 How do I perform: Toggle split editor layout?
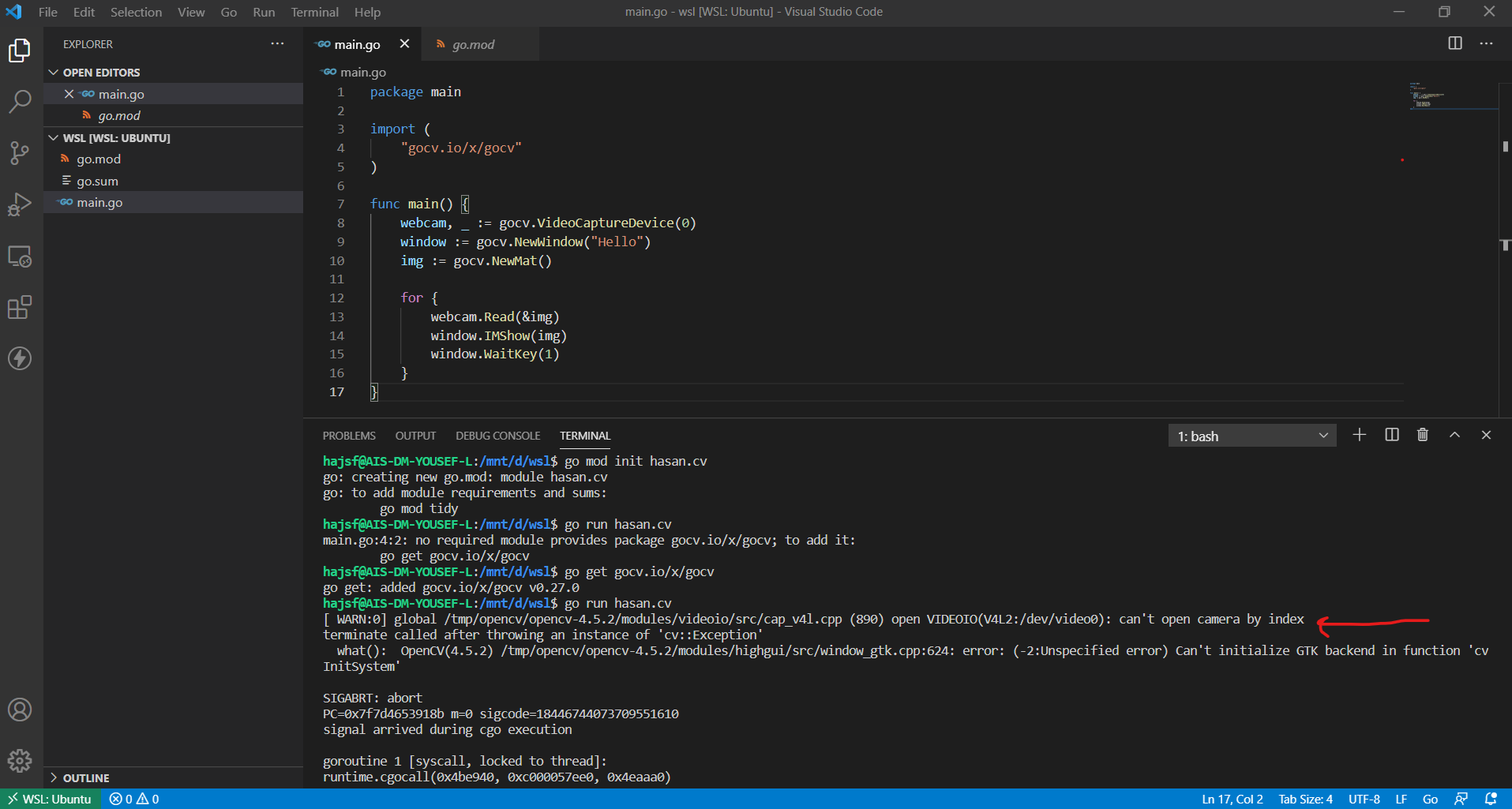click(1455, 43)
